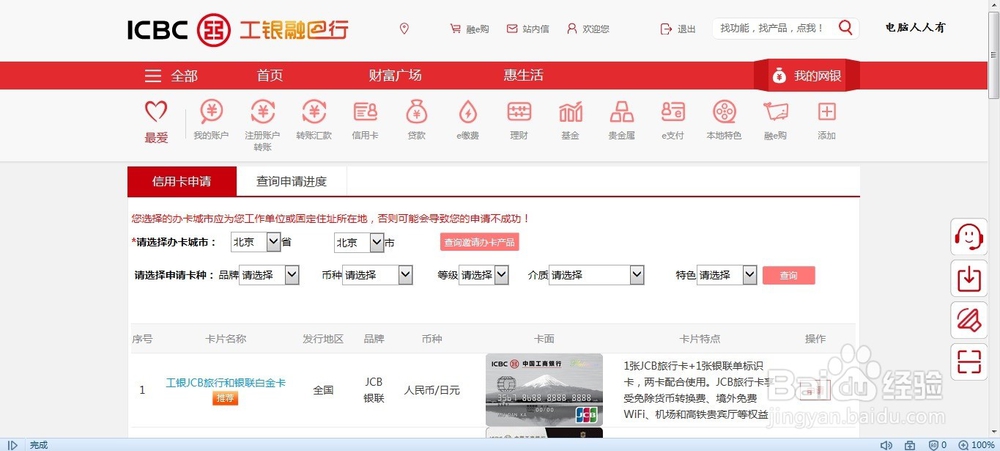Open the 基金 chart icon
The width and height of the screenshot is (1000, 451).
tap(570, 112)
